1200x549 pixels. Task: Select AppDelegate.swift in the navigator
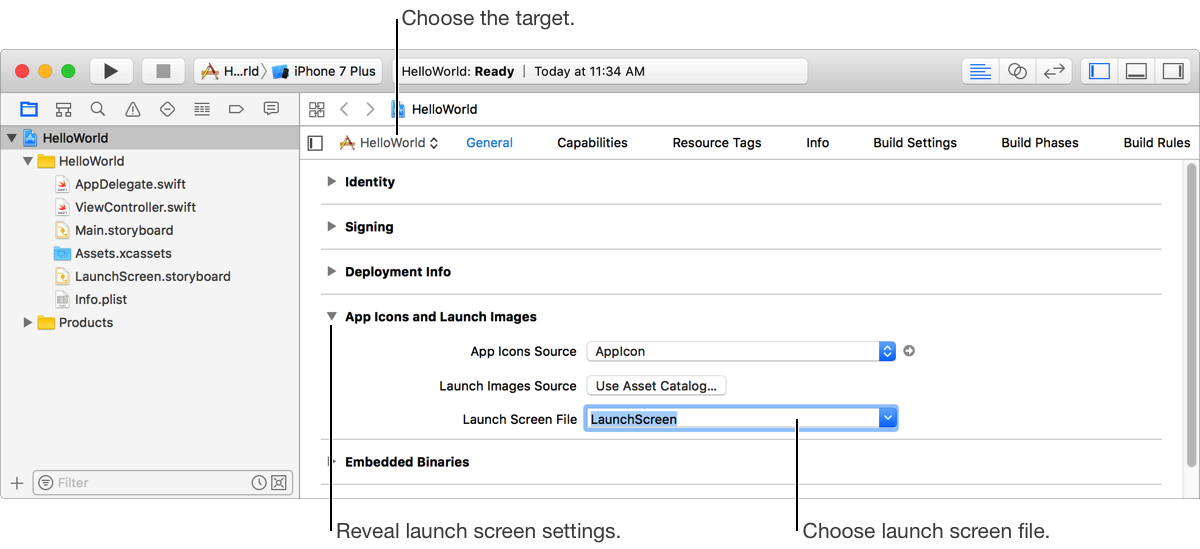point(130,184)
